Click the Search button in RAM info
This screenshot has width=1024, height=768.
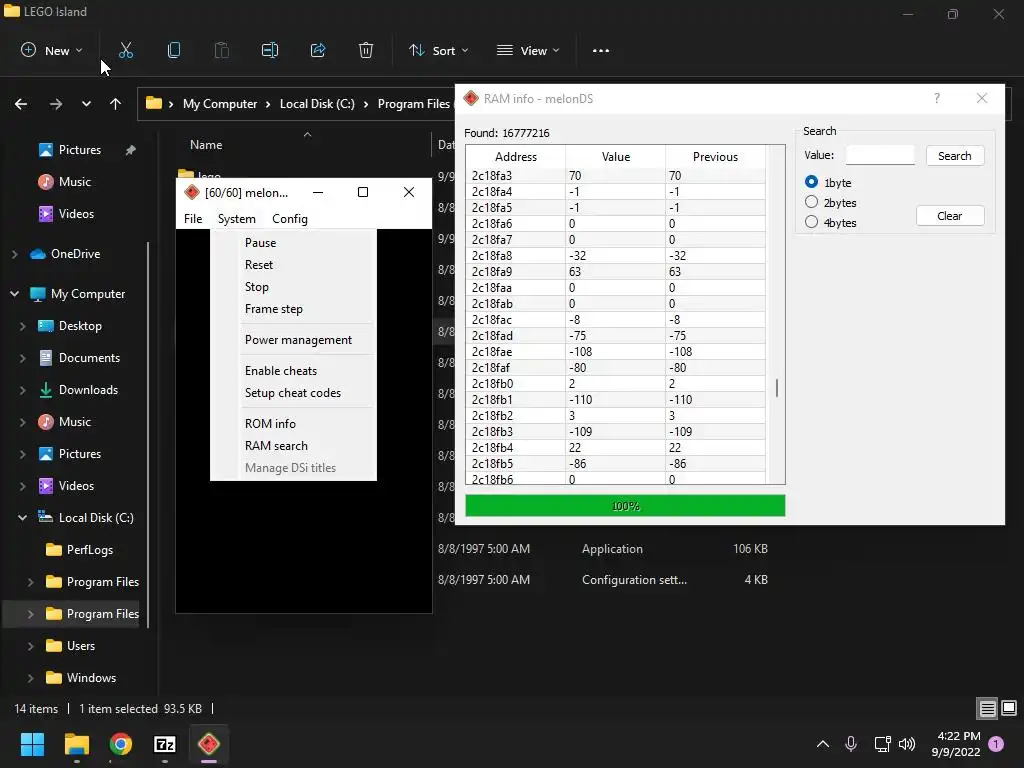pyautogui.click(x=955, y=156)
